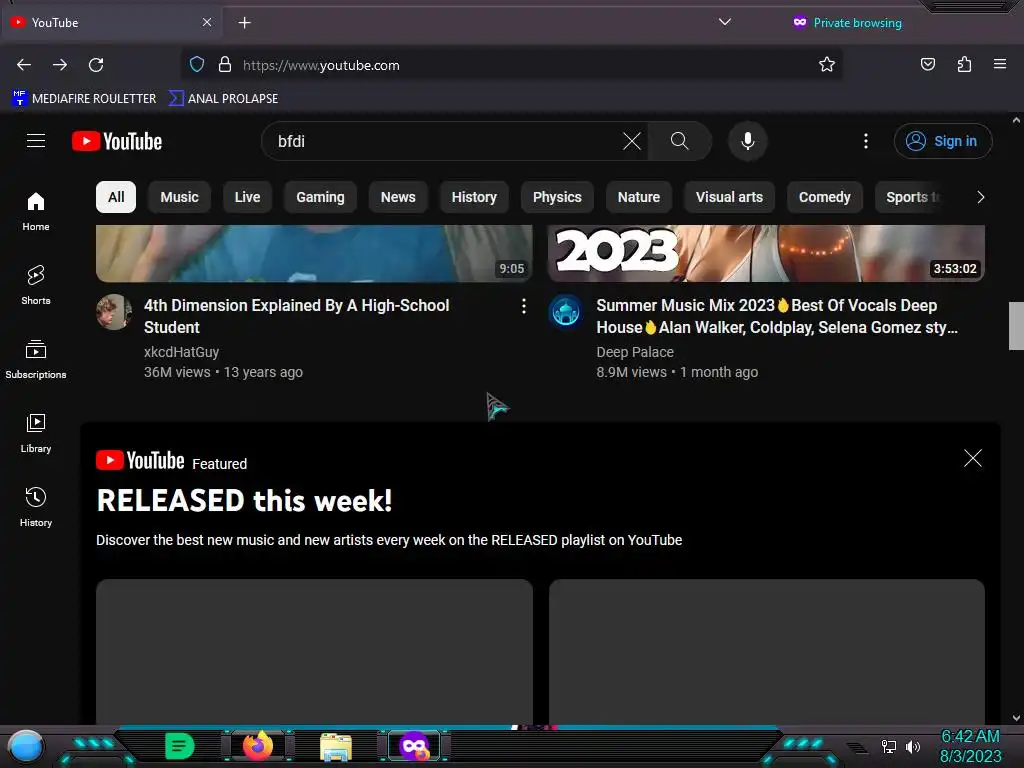Open the volume speaker tray icon
Screen dimensions: 1024x768
(x=912, y=746)
